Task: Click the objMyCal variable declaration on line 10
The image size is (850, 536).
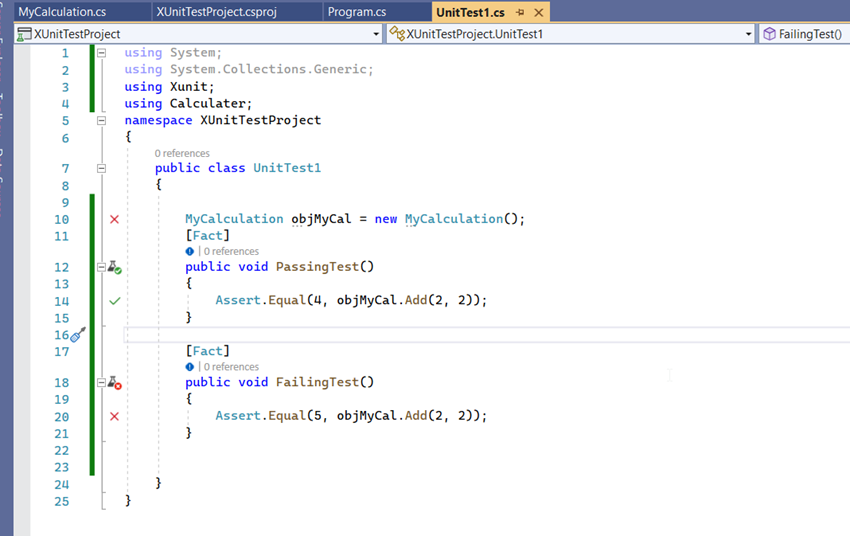Action: pyautogui.click(x=321, y=219)
